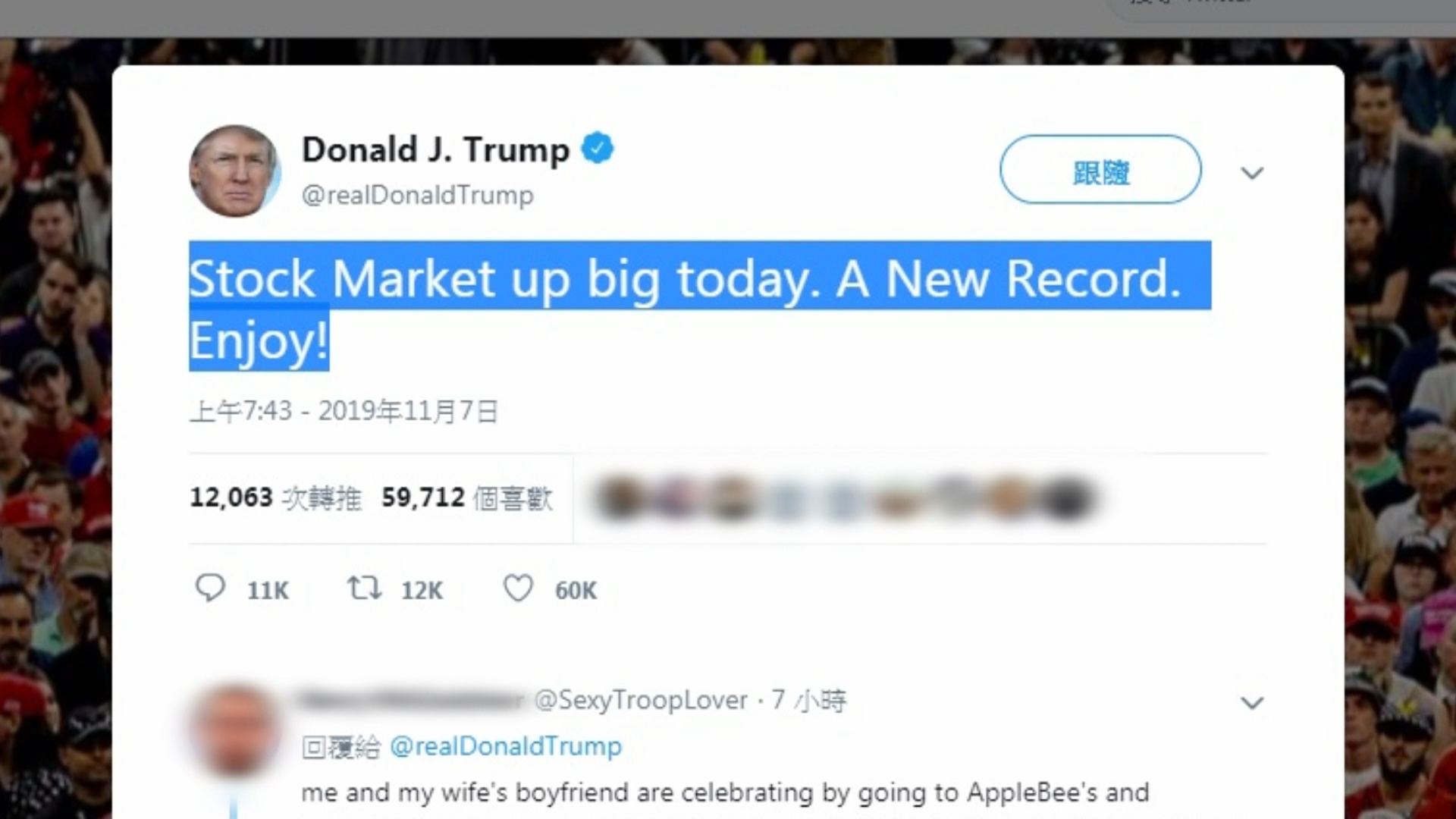Click the 11K replies count
Screen dimensions: 1456x819
click(x=268, y=590)
